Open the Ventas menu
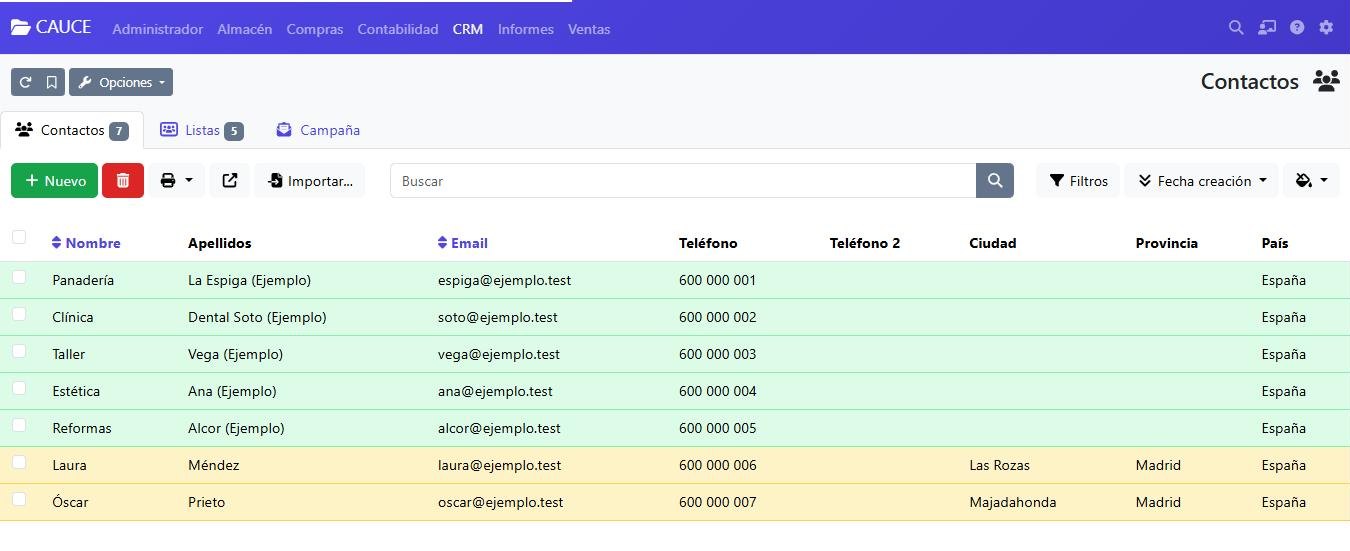This screenshot has height=551, width=1350. (589, 29)
